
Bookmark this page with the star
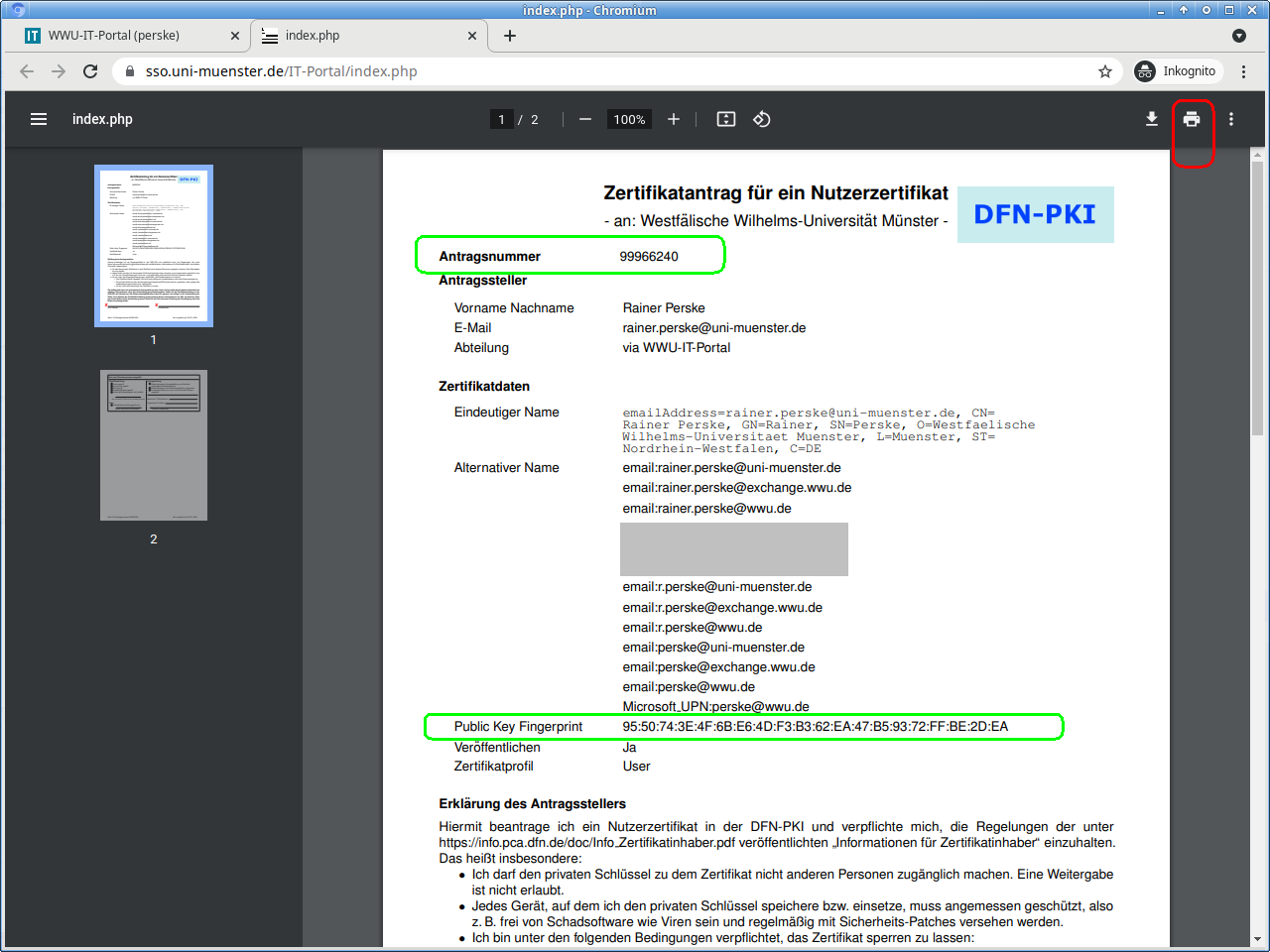[1105, 71]
